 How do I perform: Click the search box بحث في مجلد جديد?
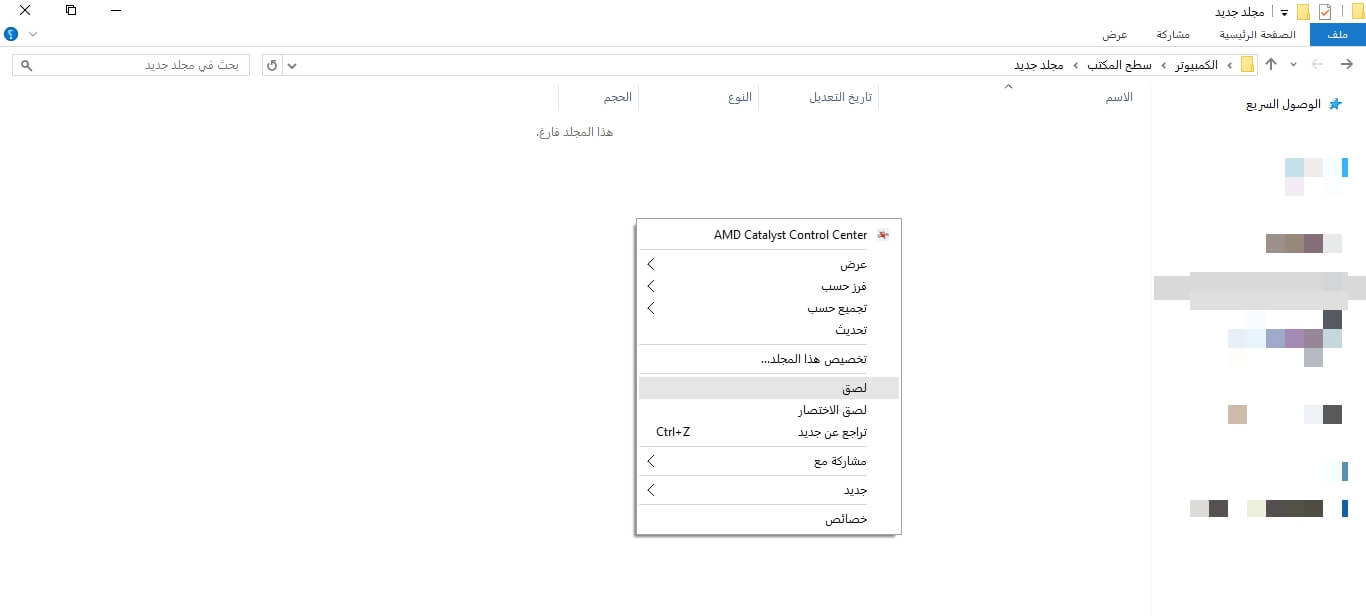tap(131, 65)
